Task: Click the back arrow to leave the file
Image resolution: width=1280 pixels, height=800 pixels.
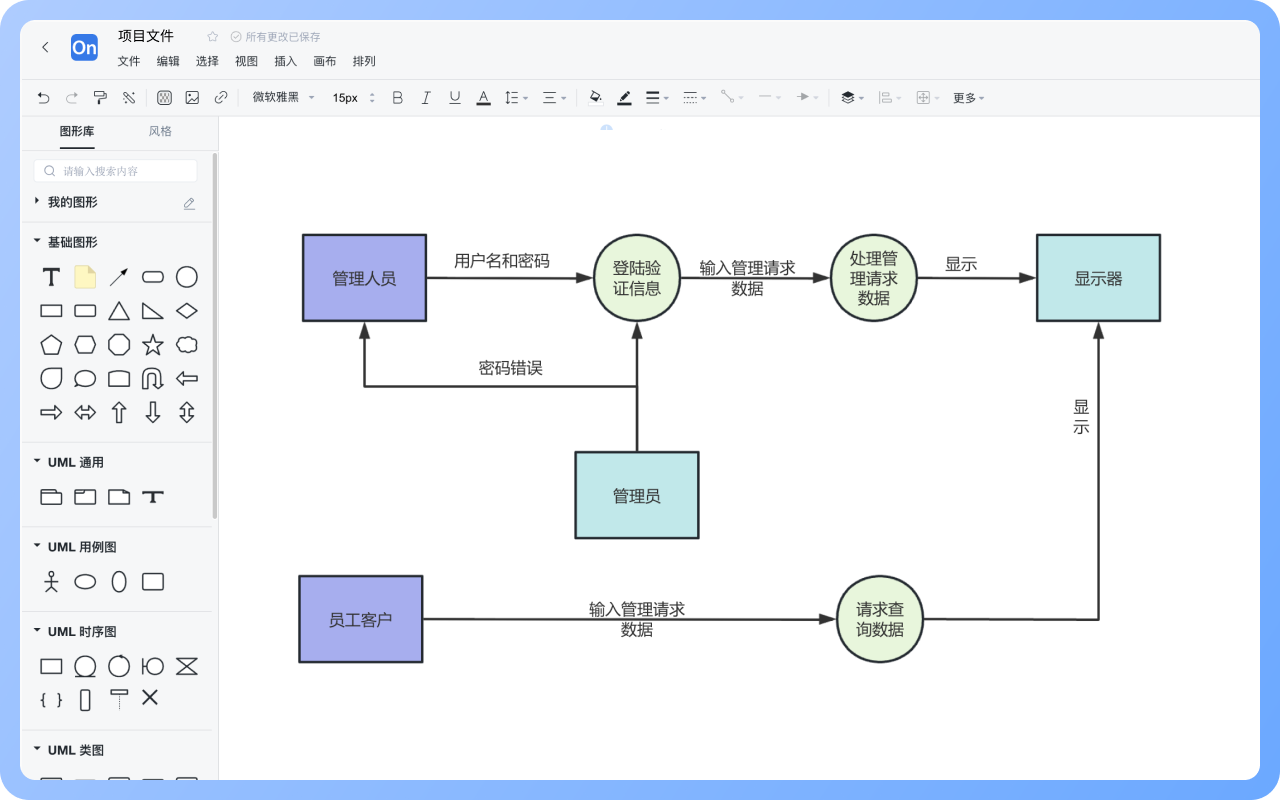Action: 46,47
